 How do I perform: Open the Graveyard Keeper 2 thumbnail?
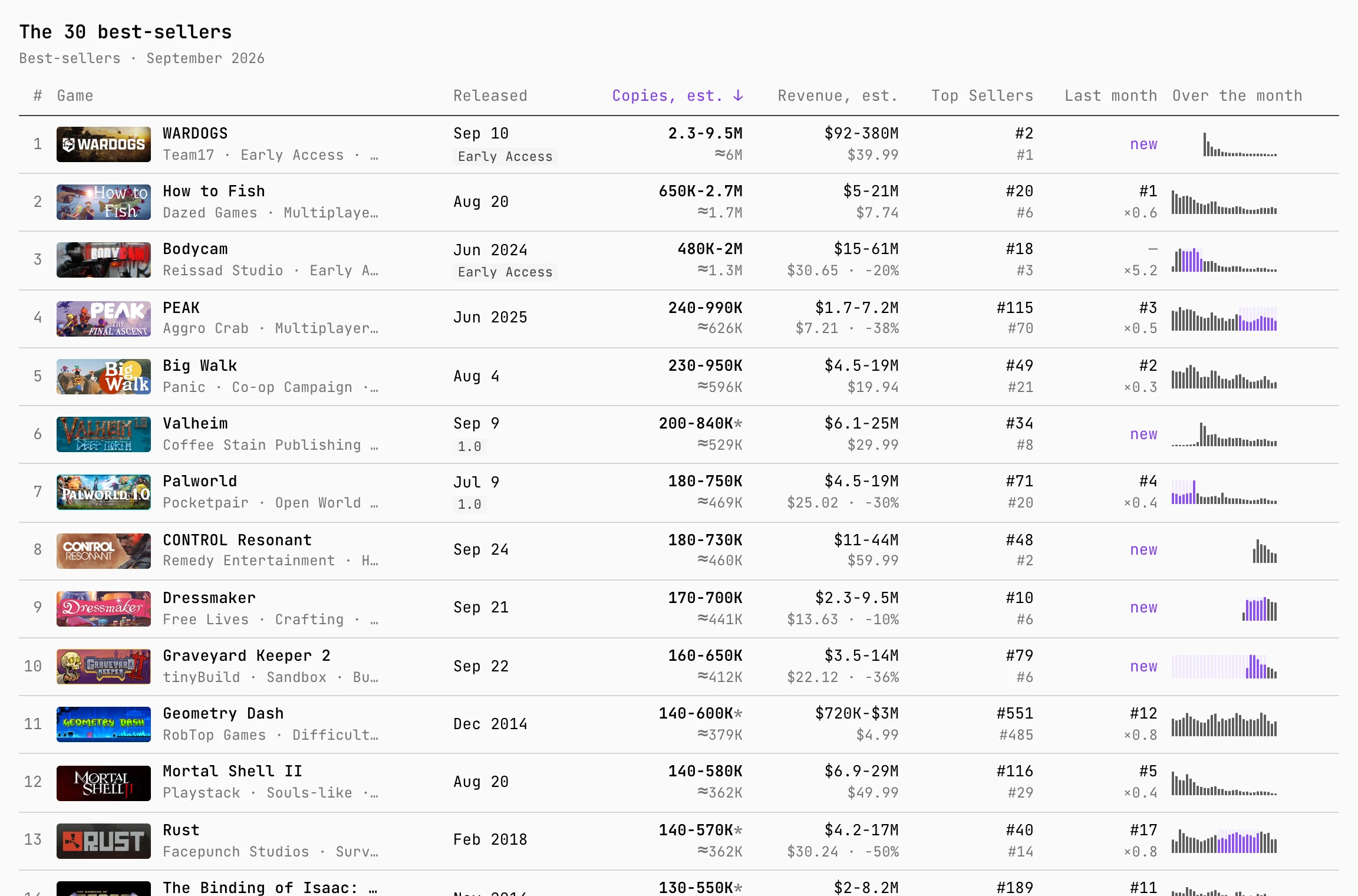point(104,666)
